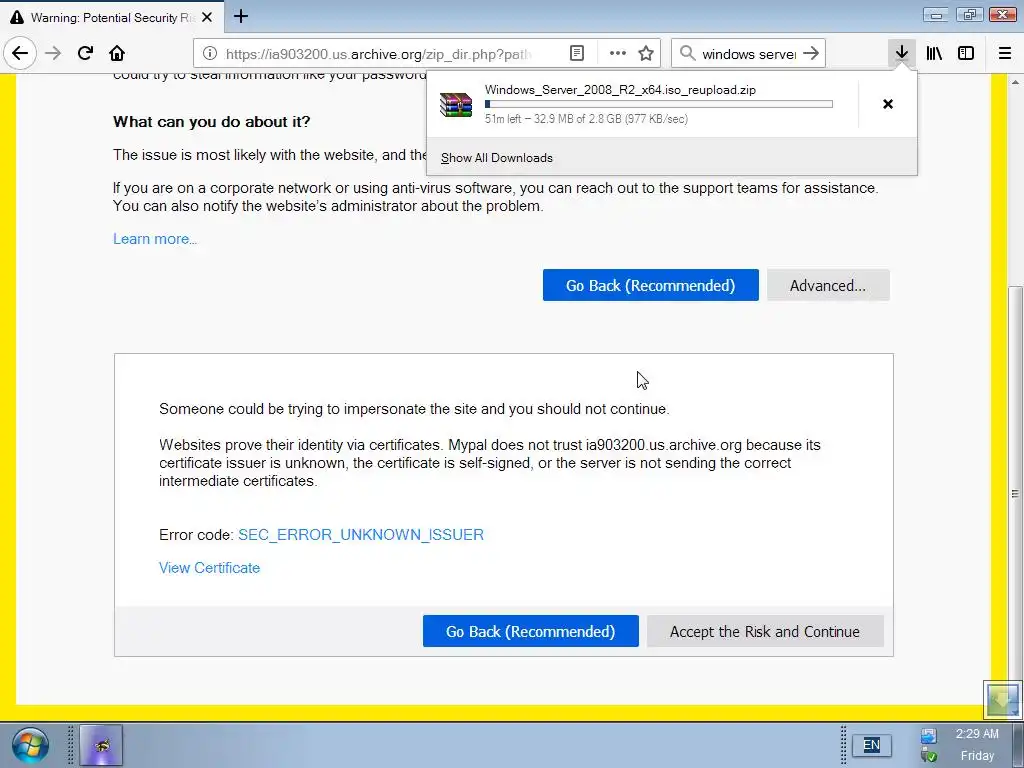1024x768 pixels.
Task: Open Show All Downloads
Action: [496, 157]
